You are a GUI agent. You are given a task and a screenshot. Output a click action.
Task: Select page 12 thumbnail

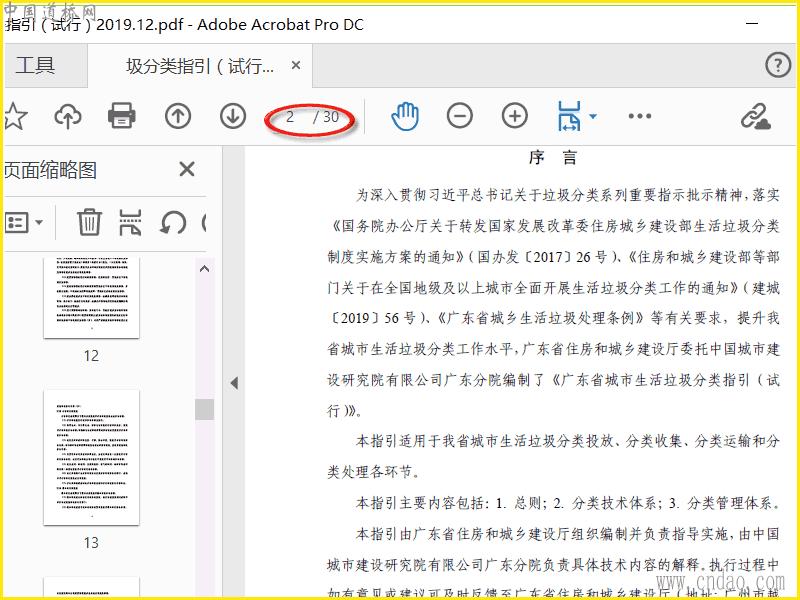[91, 297]
